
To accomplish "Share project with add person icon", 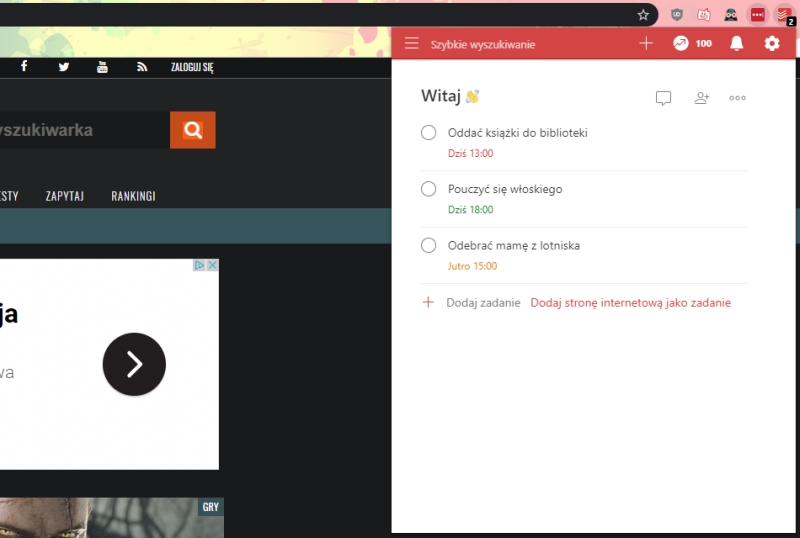I will tap(702, 98).
